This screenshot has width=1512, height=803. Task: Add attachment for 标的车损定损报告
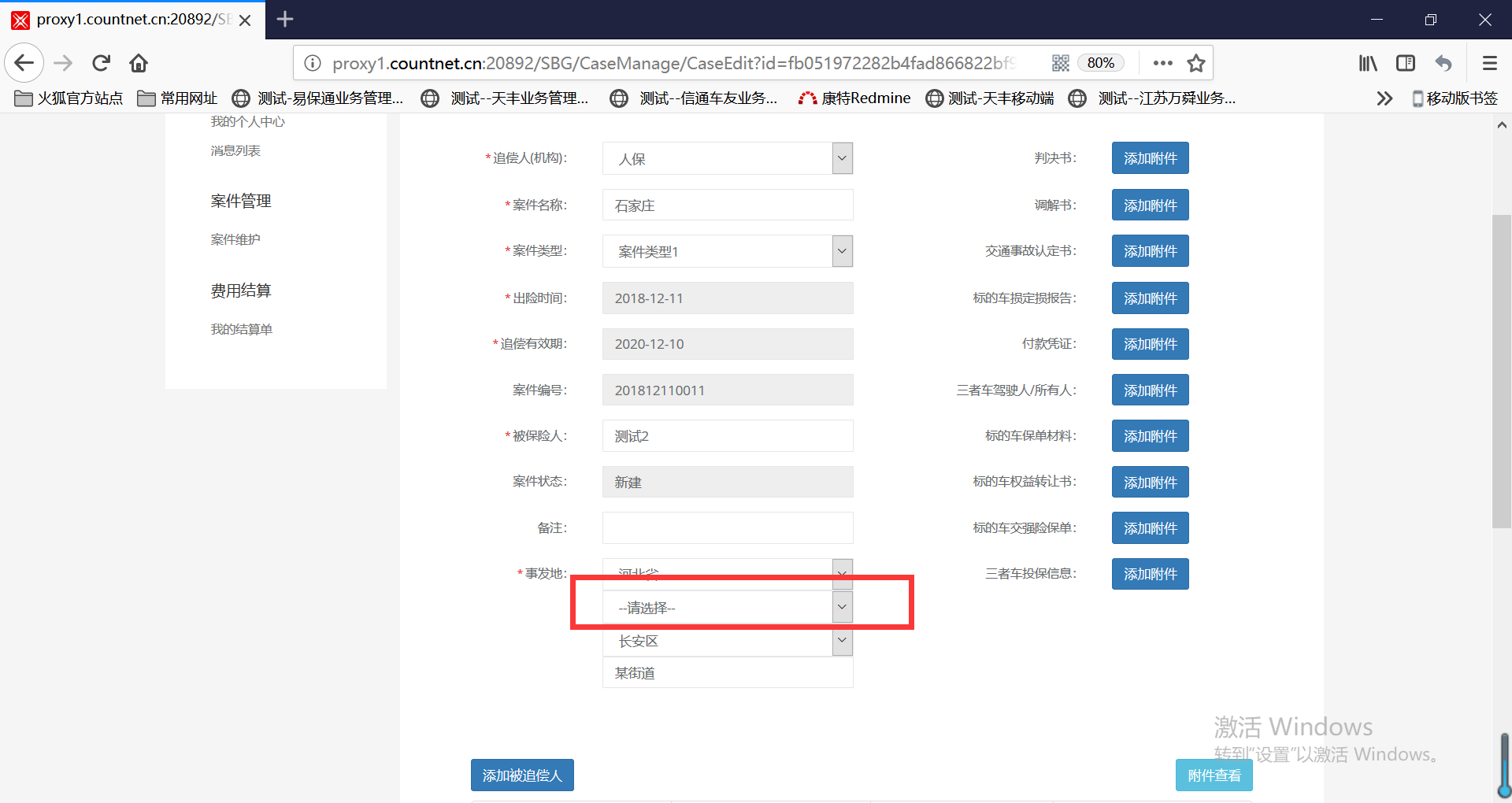(1150, 298)
